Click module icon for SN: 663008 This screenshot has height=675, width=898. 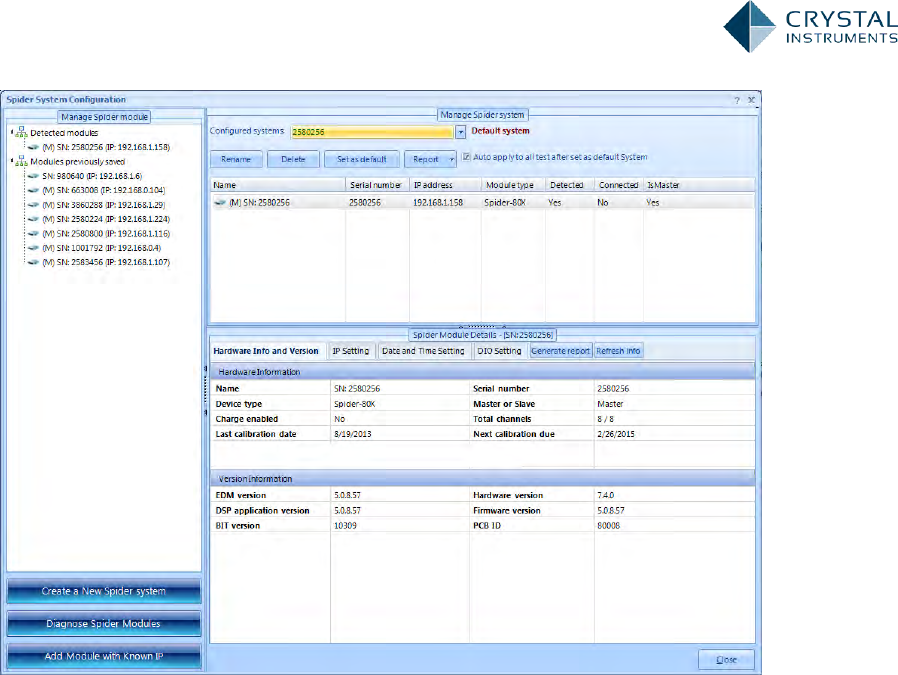(32, 189)
